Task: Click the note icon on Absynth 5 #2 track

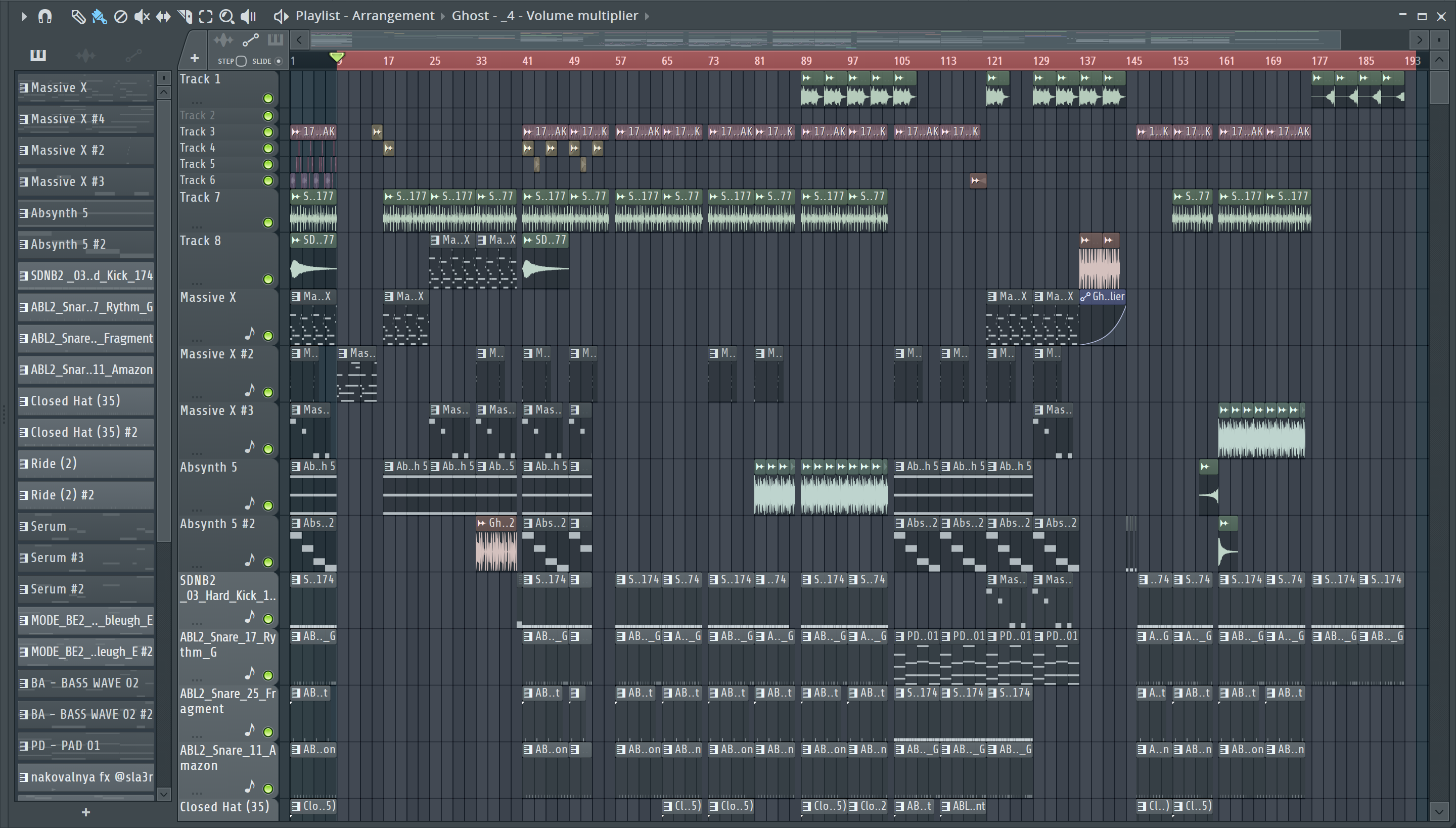Action: coord(250,560)
